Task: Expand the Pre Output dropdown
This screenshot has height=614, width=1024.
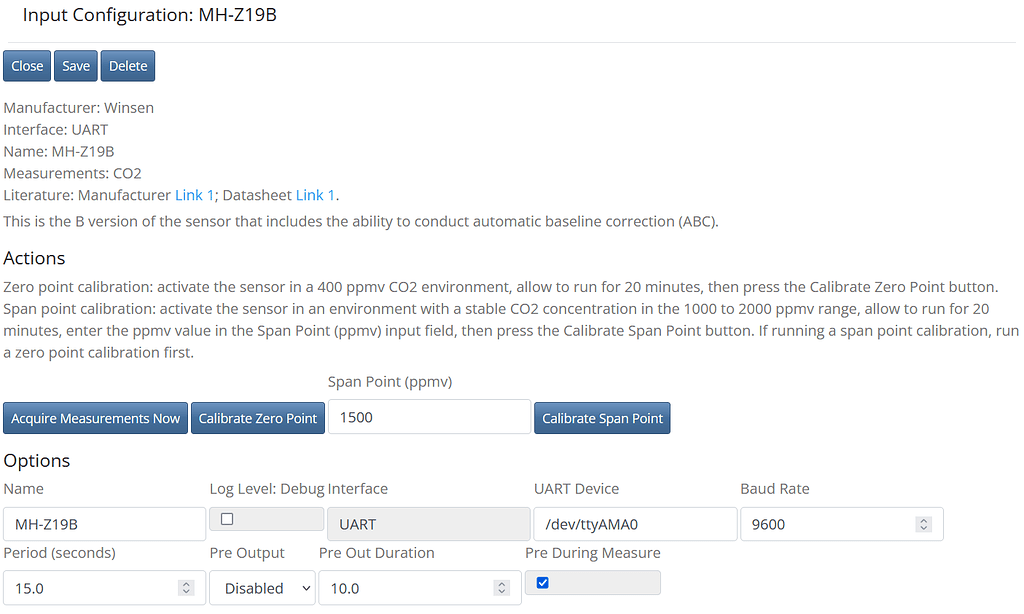Action: [x=262, y=588]
